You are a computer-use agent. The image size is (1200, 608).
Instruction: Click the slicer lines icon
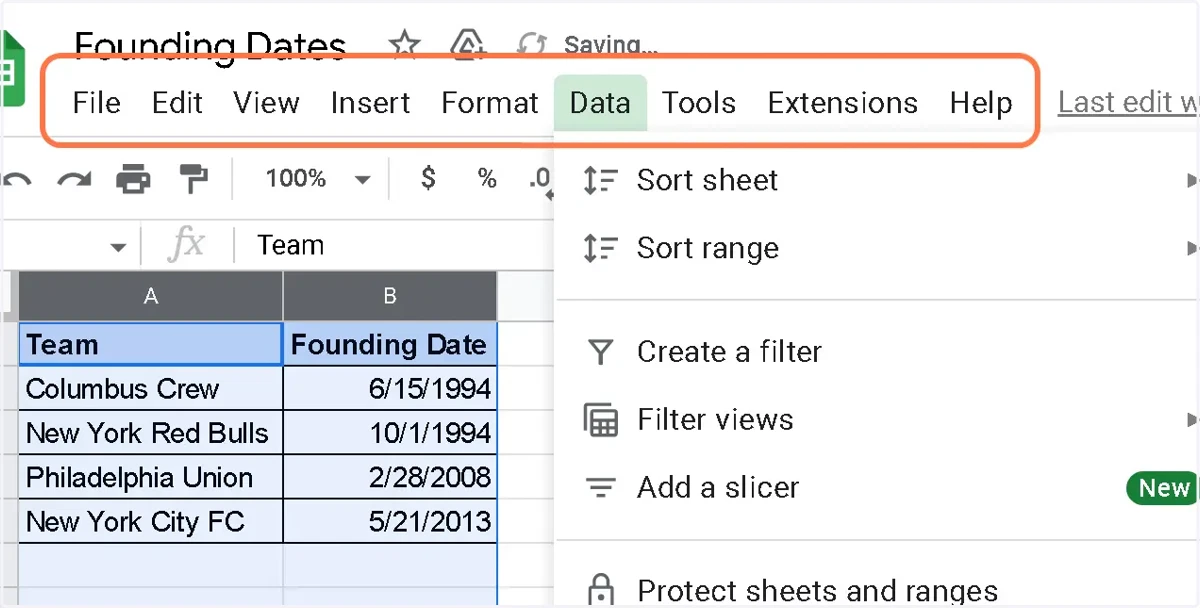click(x=600, y=488)
